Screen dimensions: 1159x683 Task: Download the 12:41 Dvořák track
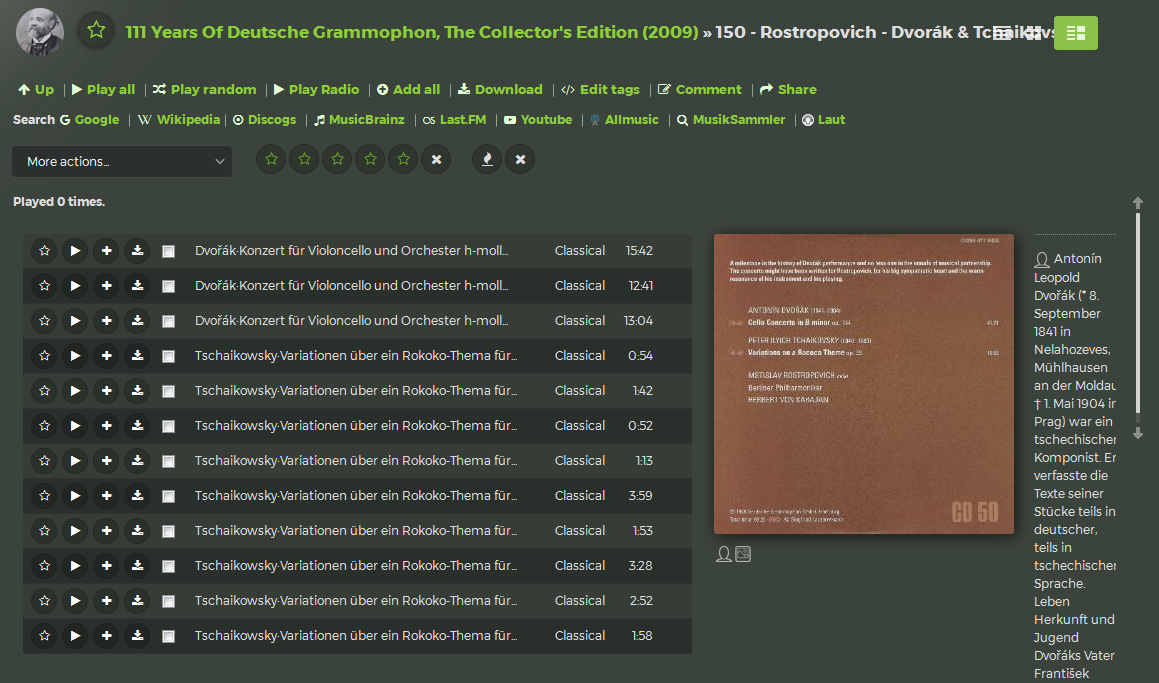(137, 286)
